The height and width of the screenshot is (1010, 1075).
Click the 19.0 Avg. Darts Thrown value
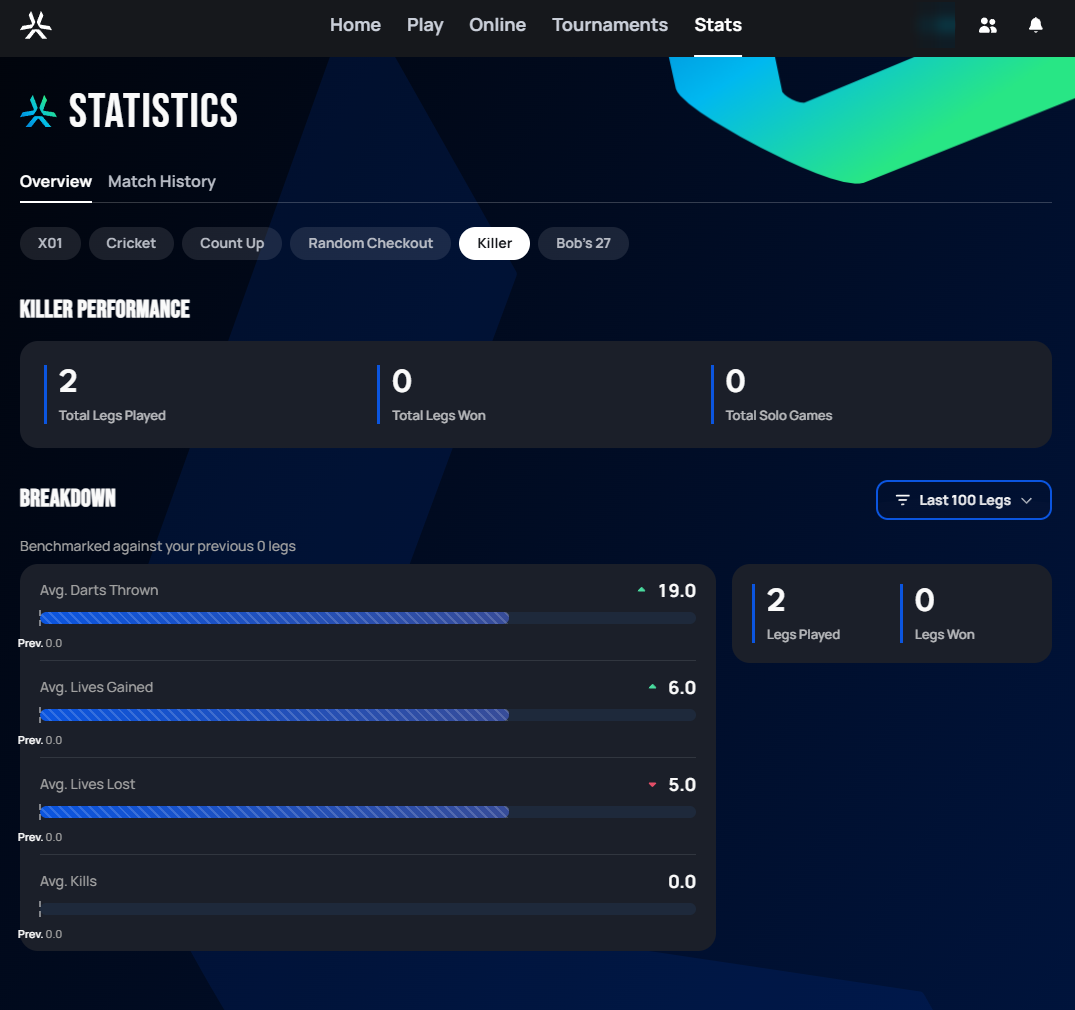click(x=677, y=590)
